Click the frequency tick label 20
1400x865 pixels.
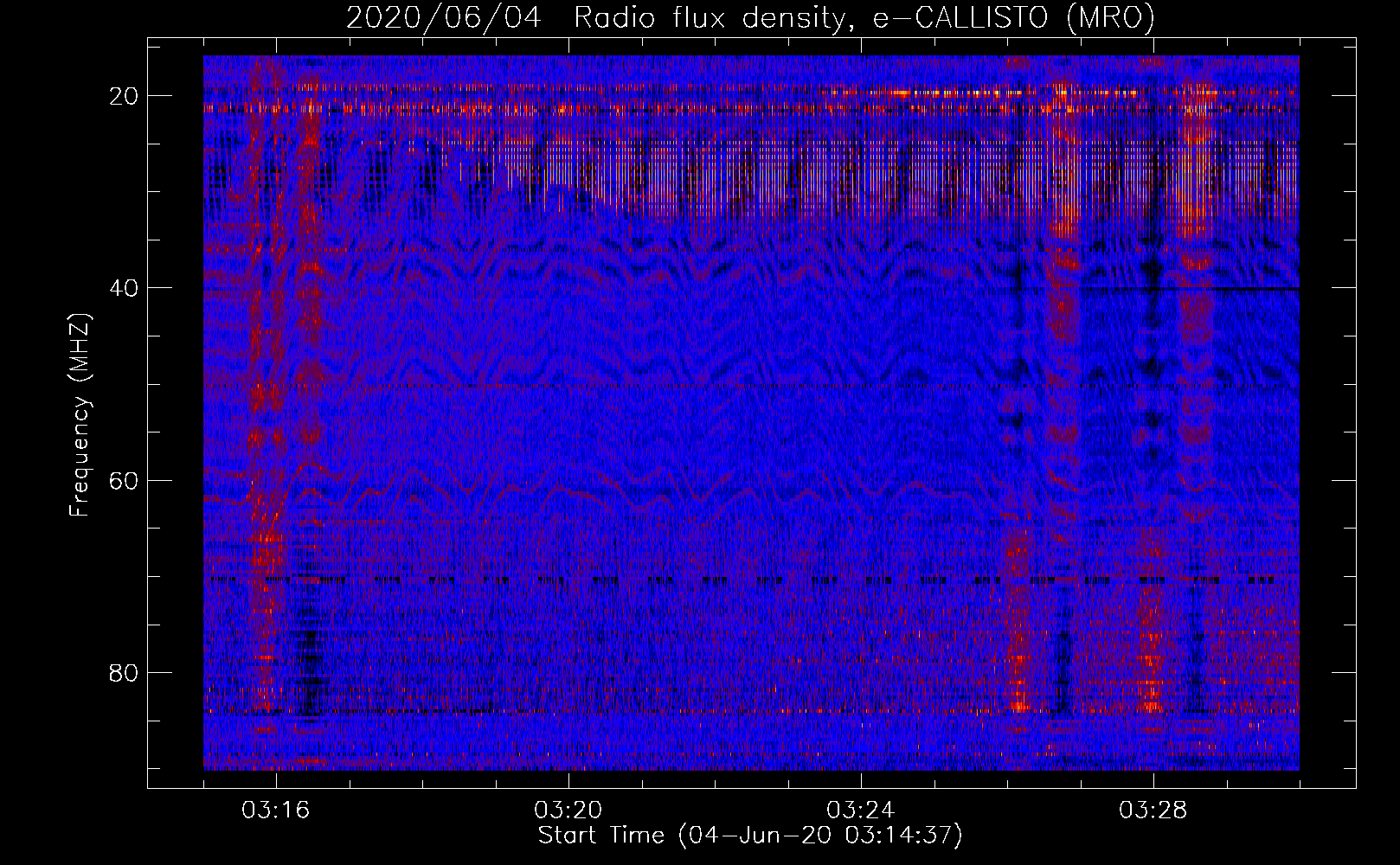(125, 96)
